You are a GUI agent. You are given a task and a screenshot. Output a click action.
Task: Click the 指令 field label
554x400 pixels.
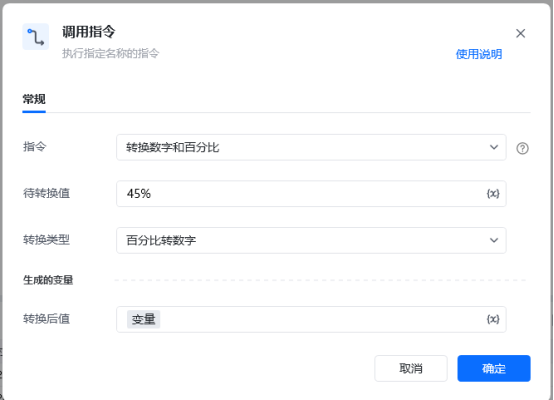tap(35, 146)
